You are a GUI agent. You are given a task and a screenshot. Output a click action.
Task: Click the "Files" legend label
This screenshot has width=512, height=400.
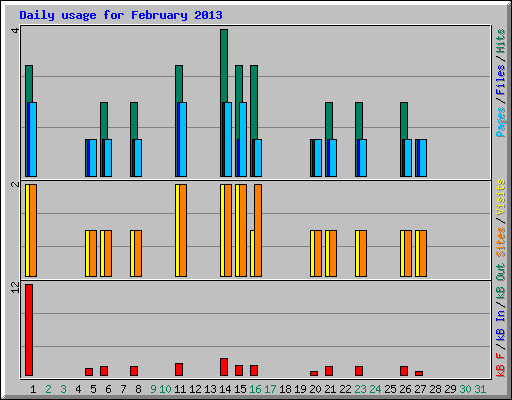click(500, 80)
